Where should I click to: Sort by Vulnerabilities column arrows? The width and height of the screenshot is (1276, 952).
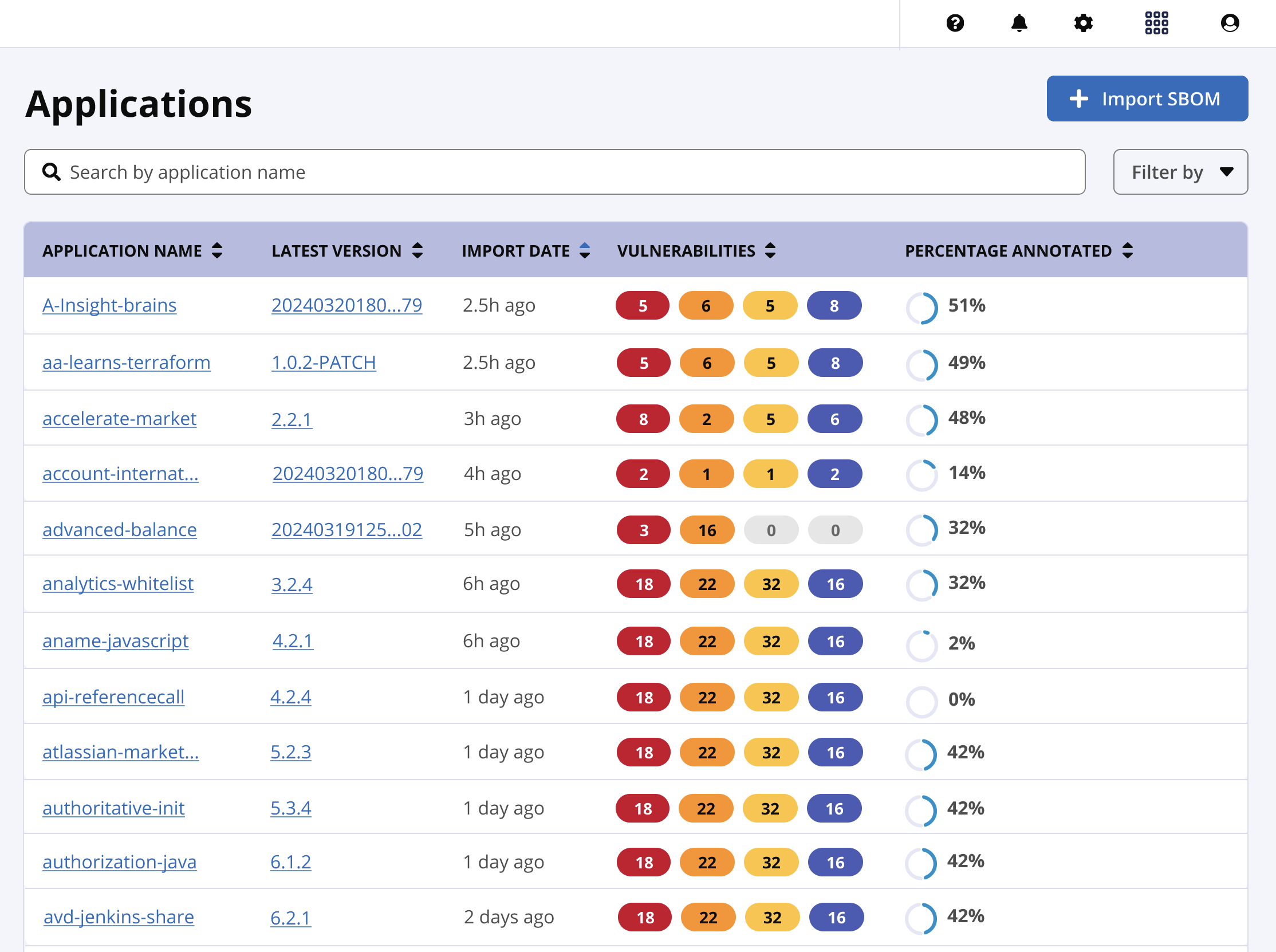[770, 250]
